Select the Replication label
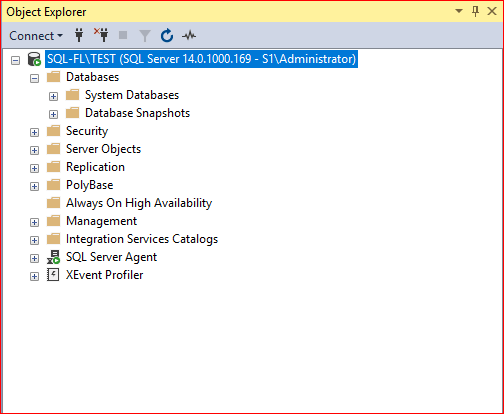Viewport: 504px width, 414px height. [95, 167]
